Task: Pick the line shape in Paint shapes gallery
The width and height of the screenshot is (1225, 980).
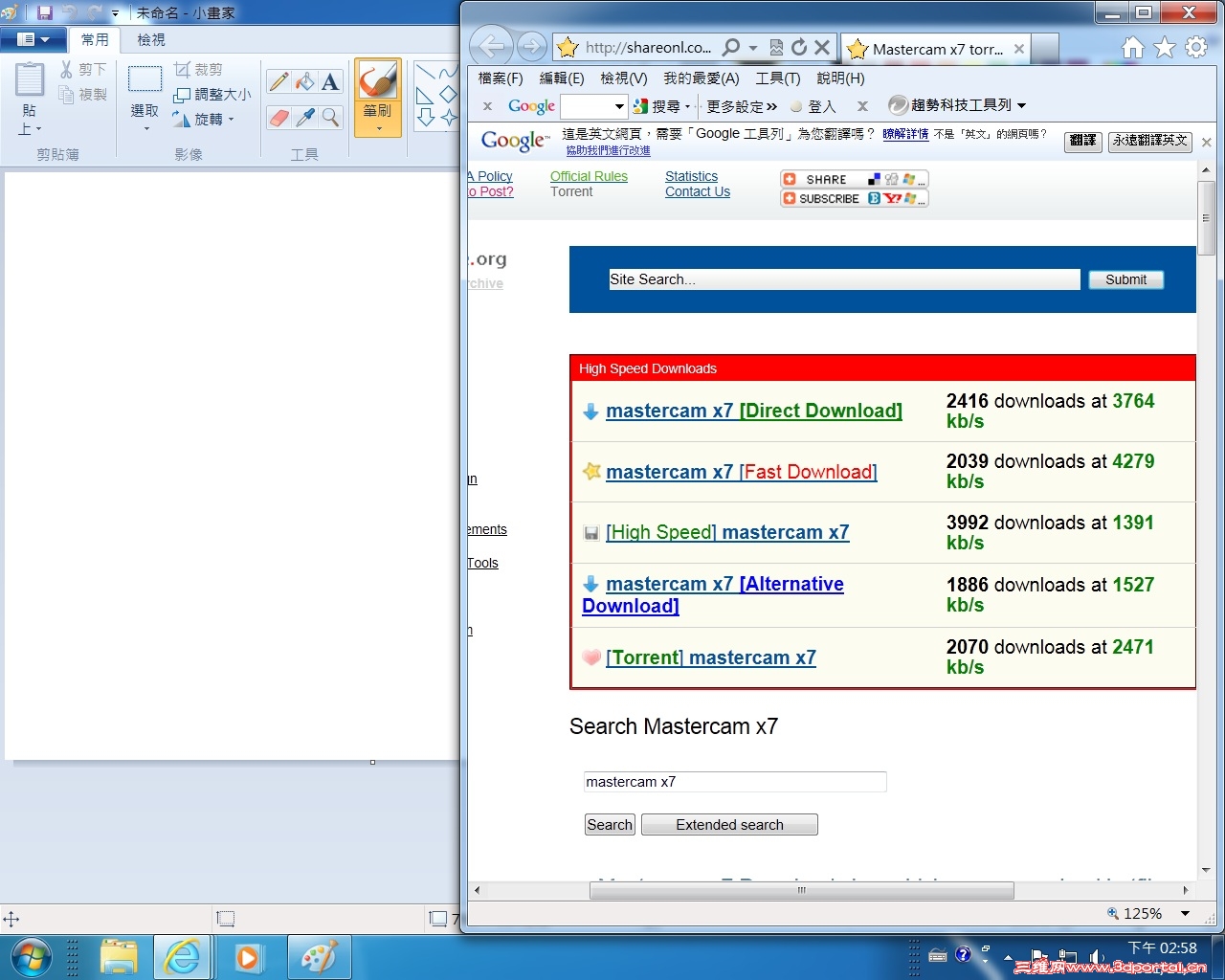Action: tap(425, 73)
